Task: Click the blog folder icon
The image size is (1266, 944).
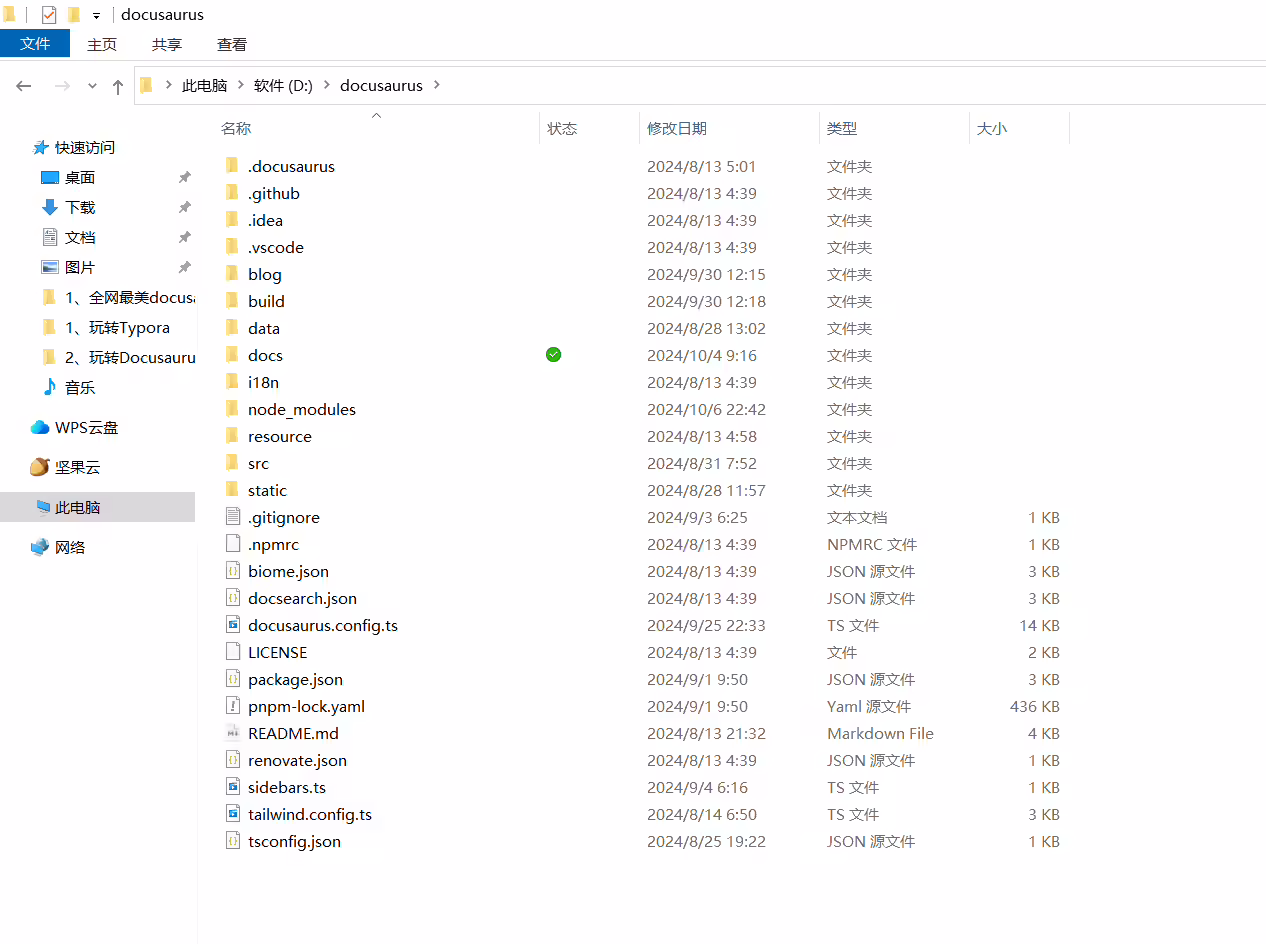Action: click(x=232, y=274)
